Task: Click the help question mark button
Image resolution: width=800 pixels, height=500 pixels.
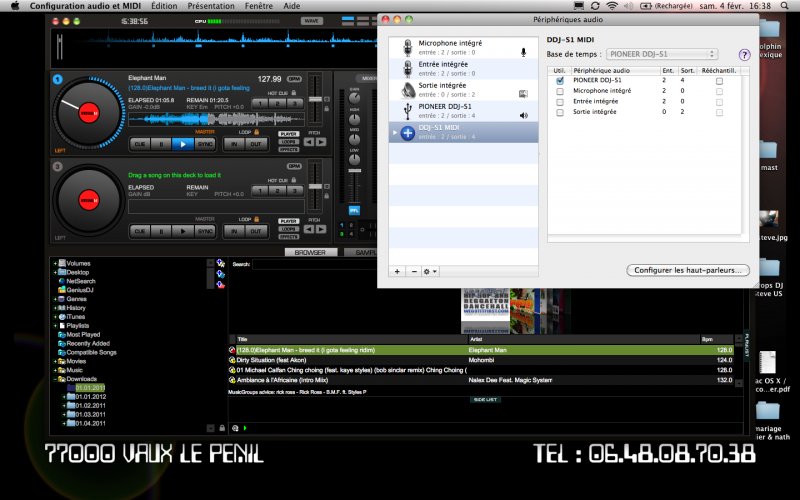Action: coord(744,54)
